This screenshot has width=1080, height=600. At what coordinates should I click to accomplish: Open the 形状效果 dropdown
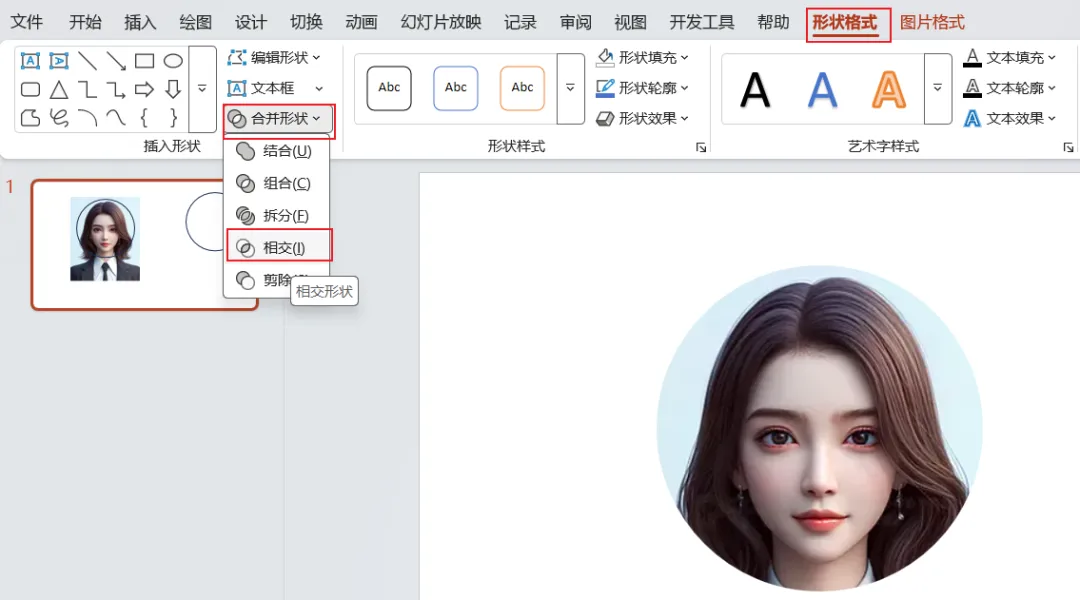coord(642,118)
